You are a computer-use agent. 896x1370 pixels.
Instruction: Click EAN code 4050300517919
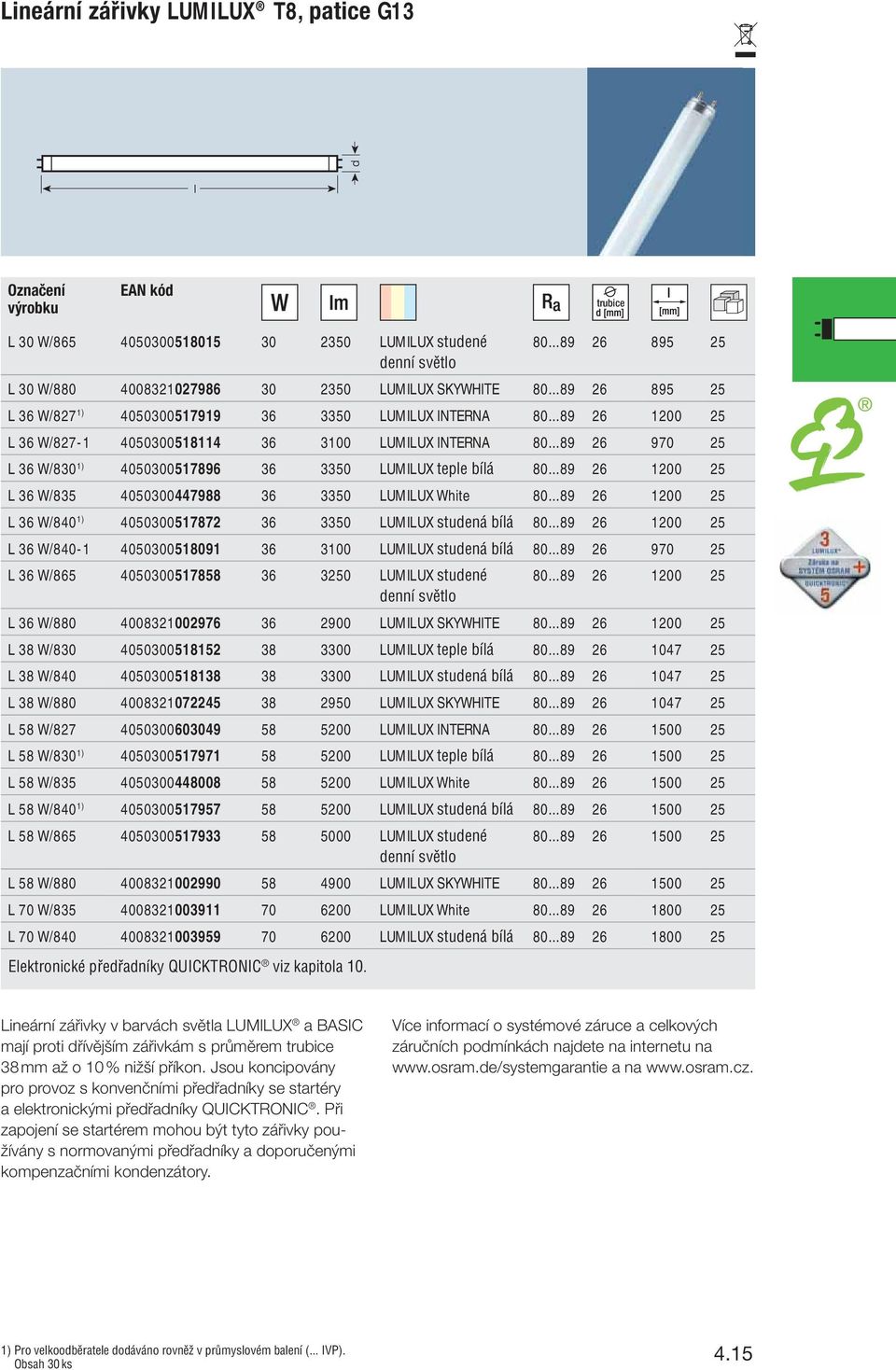[171, 416]
